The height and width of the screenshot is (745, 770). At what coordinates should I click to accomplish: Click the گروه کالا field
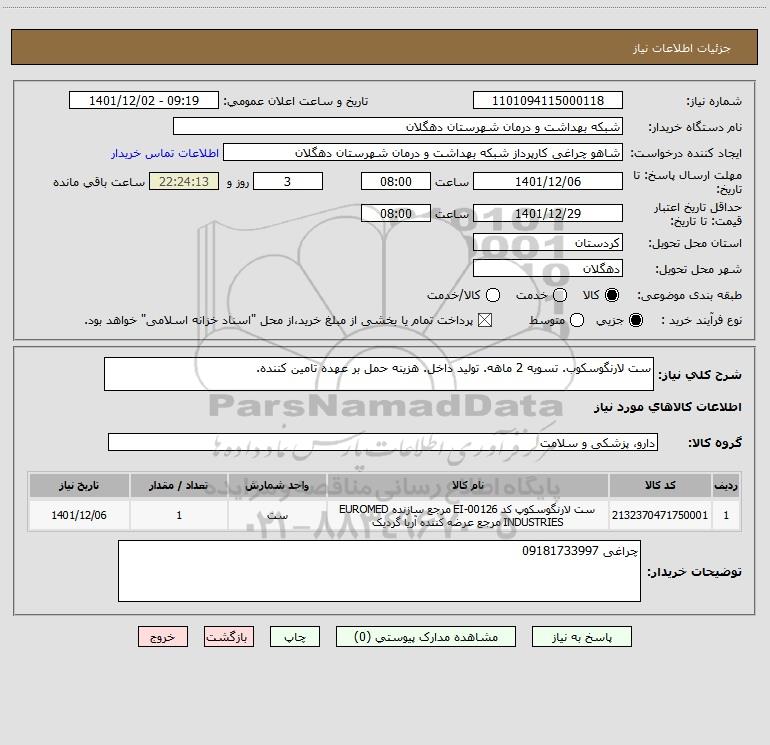click(x=383, y=442)
